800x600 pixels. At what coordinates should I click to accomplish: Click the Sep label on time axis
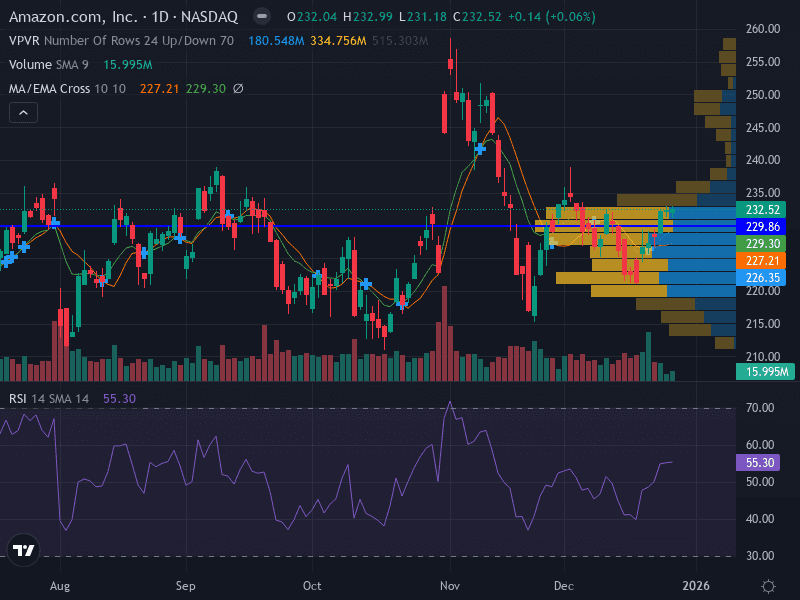pyautogui.click(x=186, y=586)
